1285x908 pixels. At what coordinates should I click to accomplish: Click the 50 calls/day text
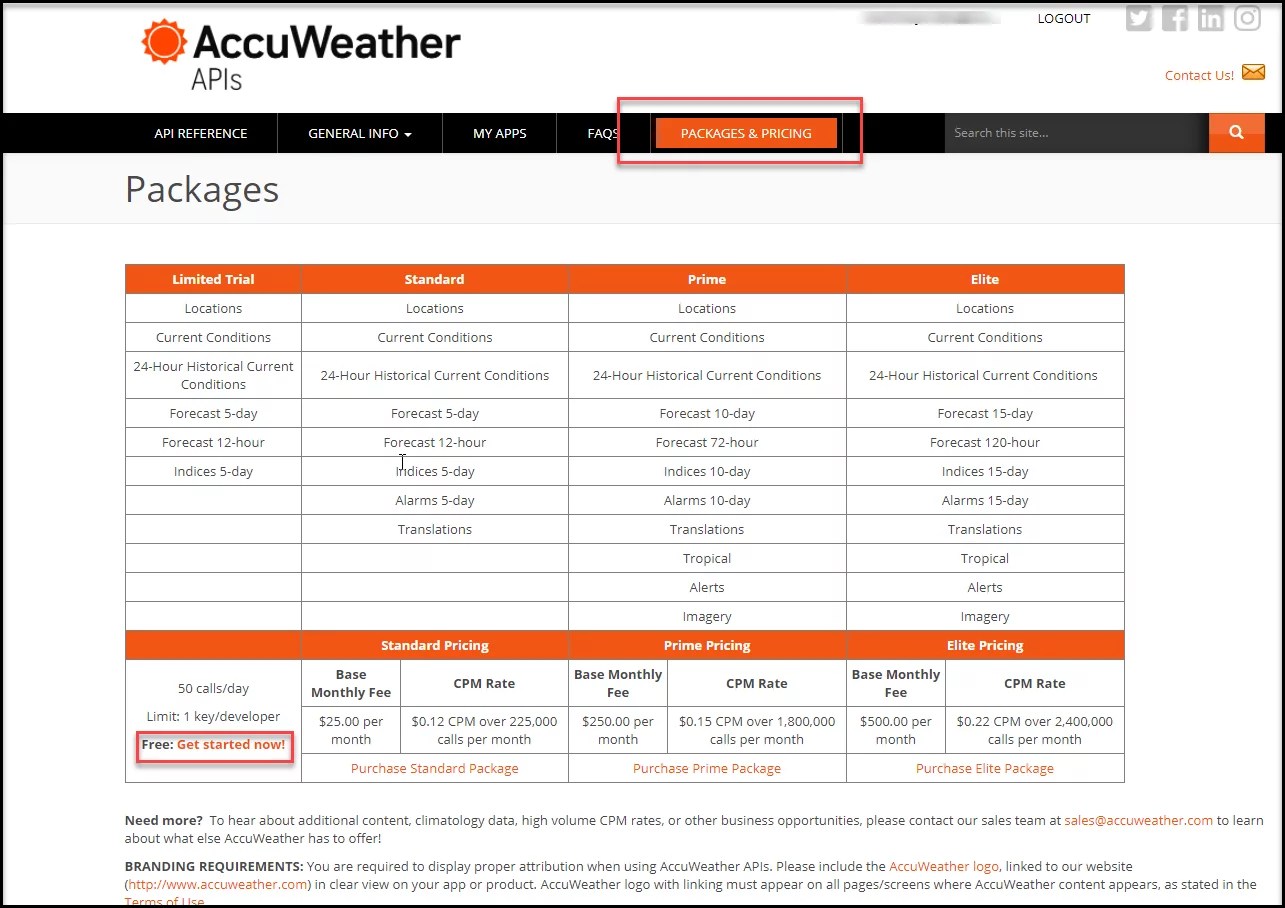point(213,688)
